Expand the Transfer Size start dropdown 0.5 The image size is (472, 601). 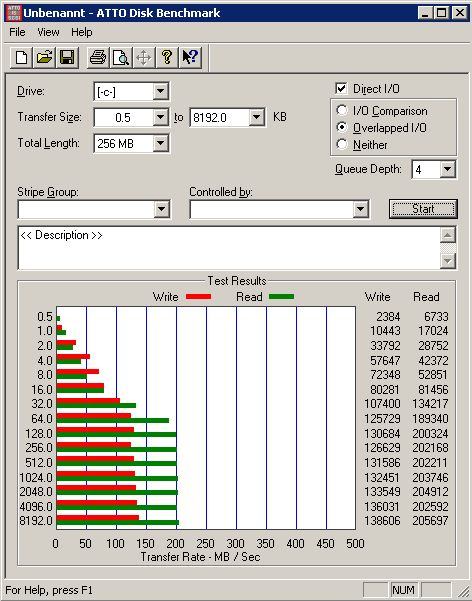point(160,117)
